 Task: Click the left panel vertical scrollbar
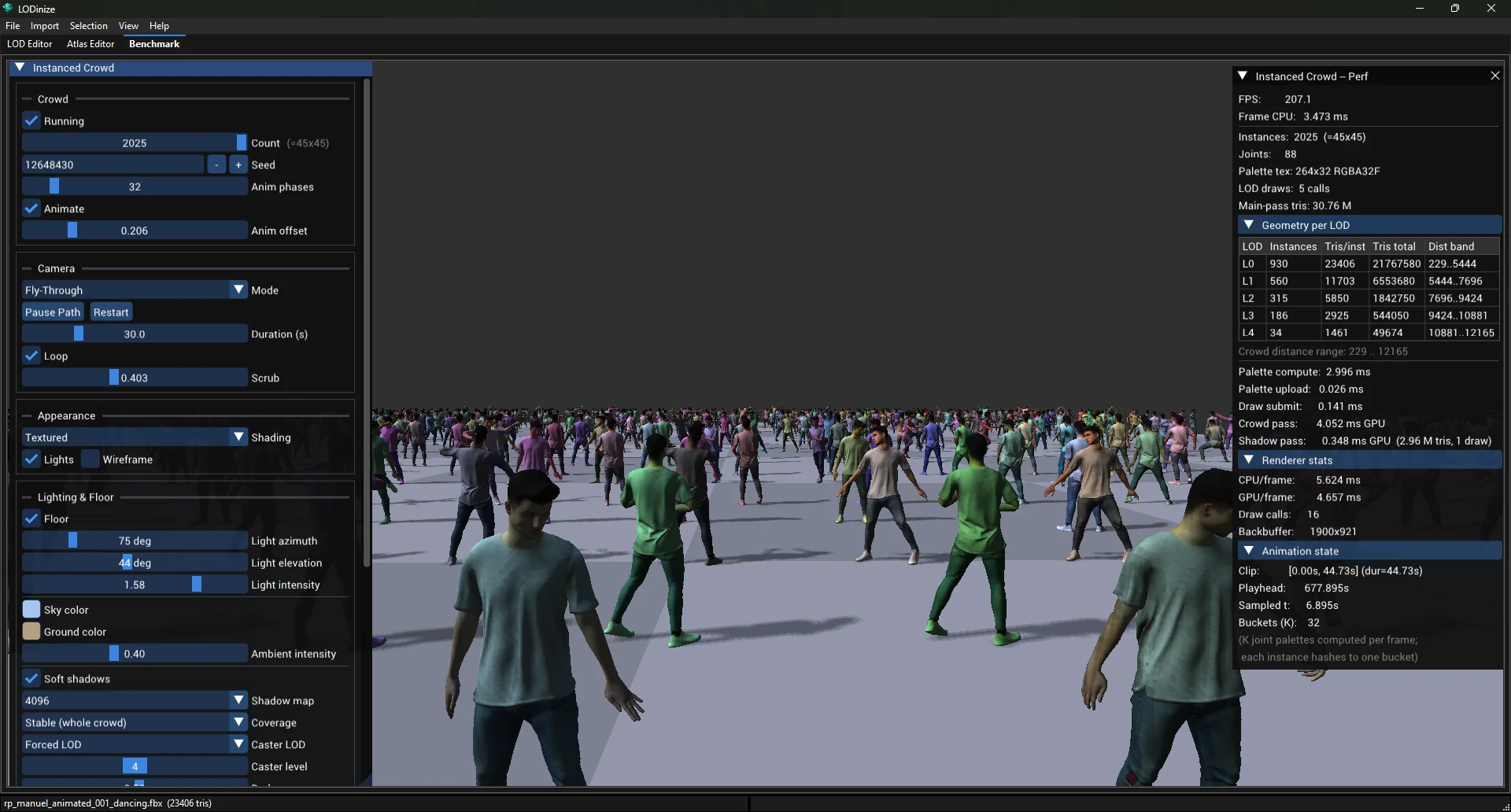[x=367, y=323]
